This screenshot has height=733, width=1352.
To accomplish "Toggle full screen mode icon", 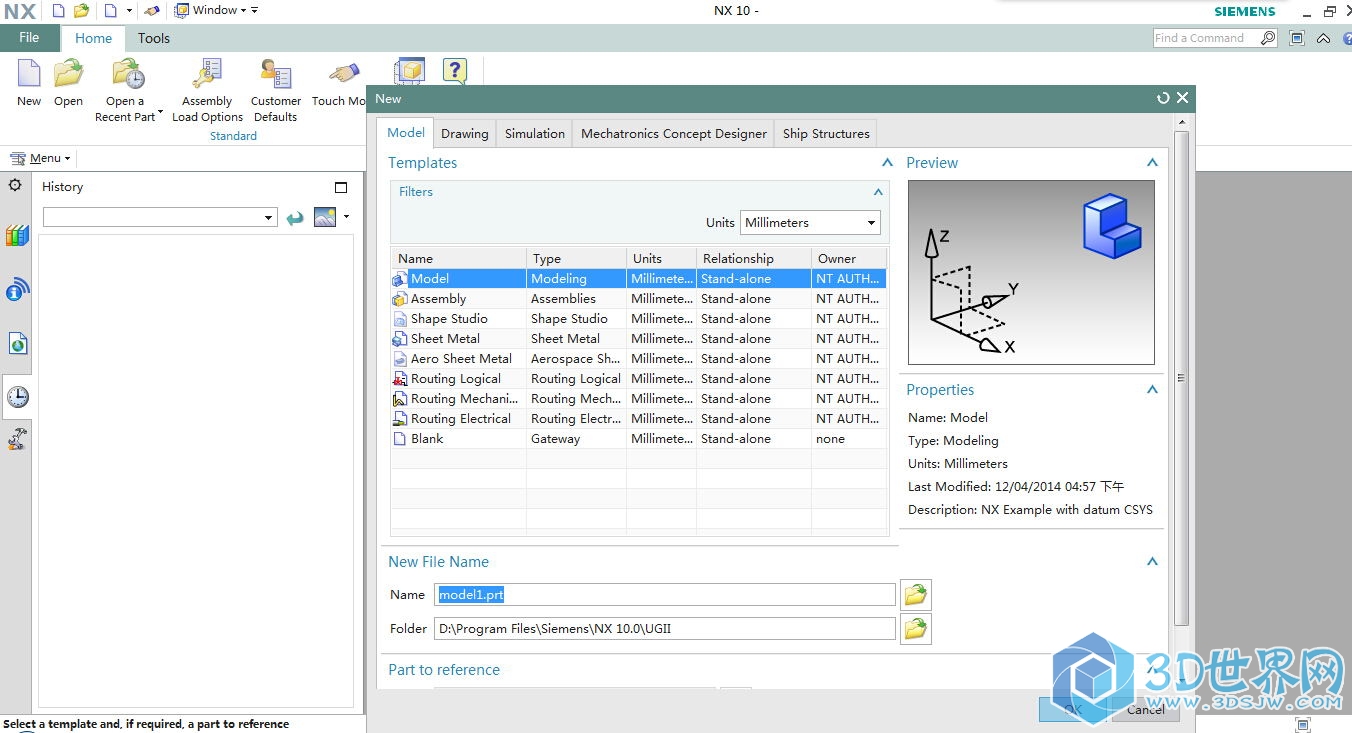I will point(1297,38).
